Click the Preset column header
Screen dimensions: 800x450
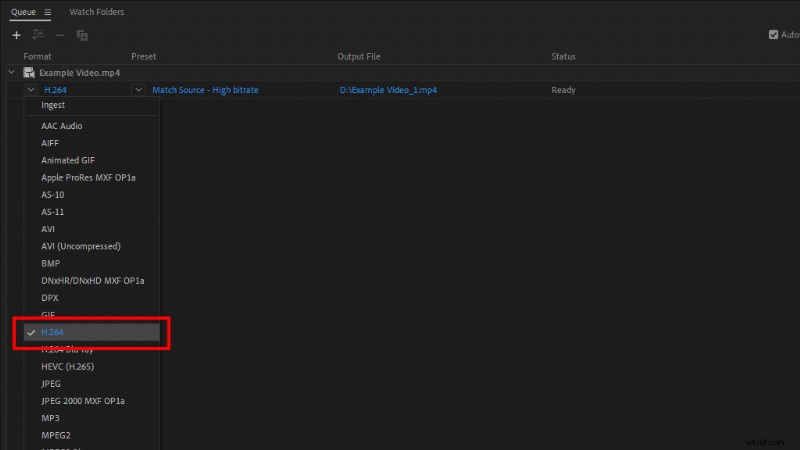[143, 57]
